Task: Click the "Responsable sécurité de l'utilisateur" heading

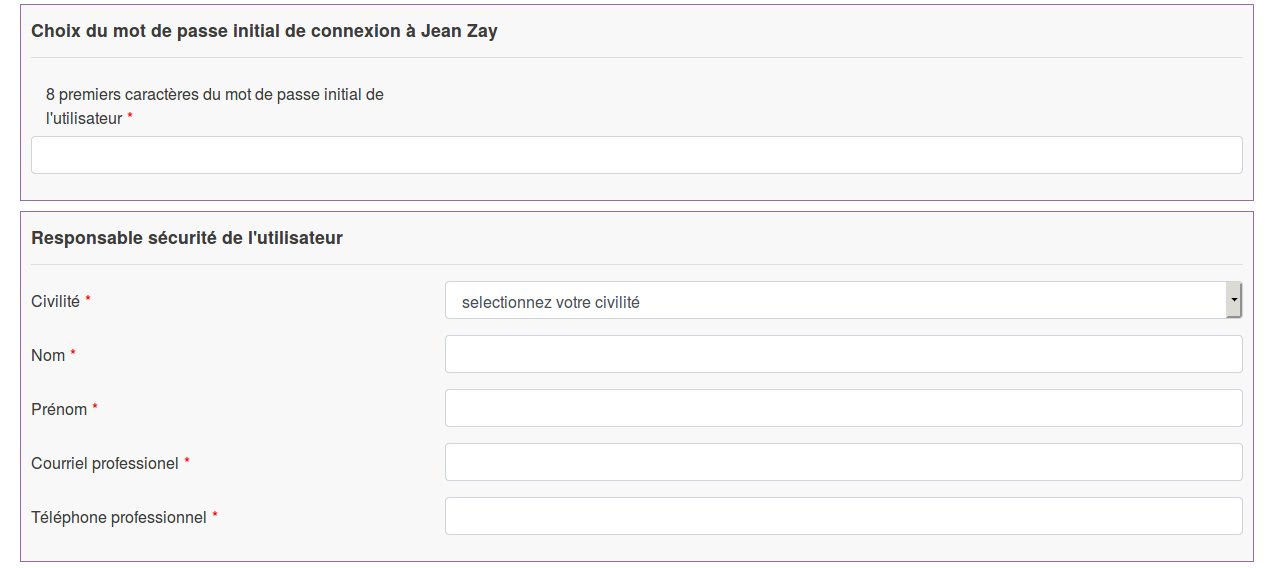Action: (x=187, y=238)
